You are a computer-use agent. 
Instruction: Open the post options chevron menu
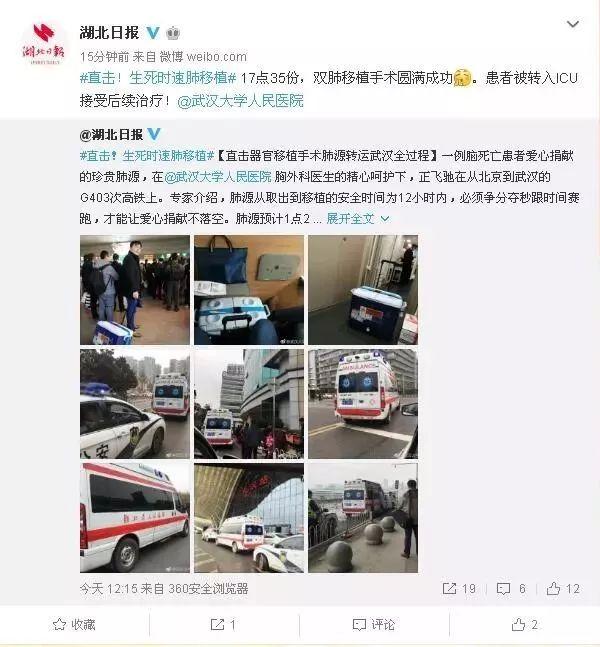tap(572, 24)
